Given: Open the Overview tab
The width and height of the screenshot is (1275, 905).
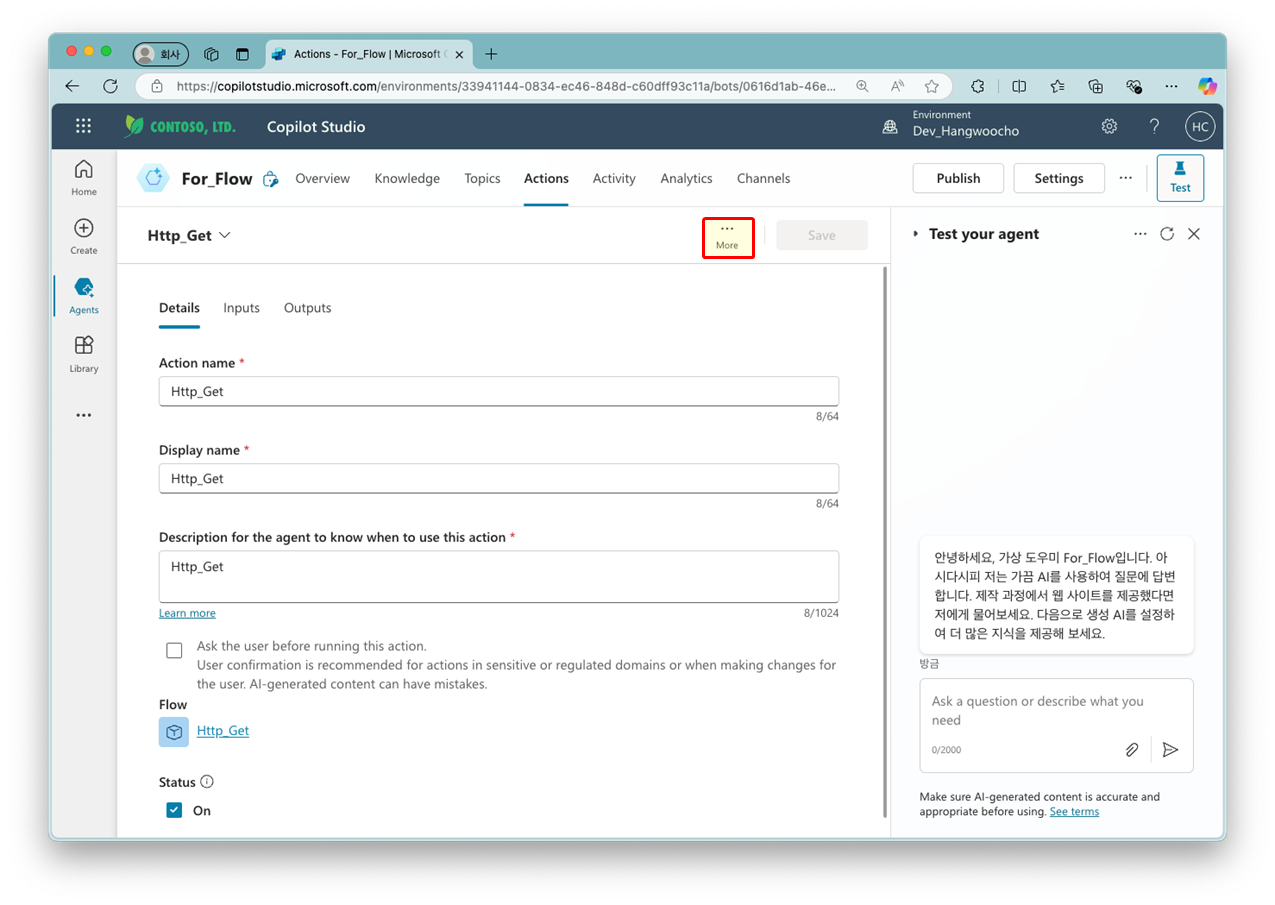Looking at the screenshot, I should coord(322,178).
